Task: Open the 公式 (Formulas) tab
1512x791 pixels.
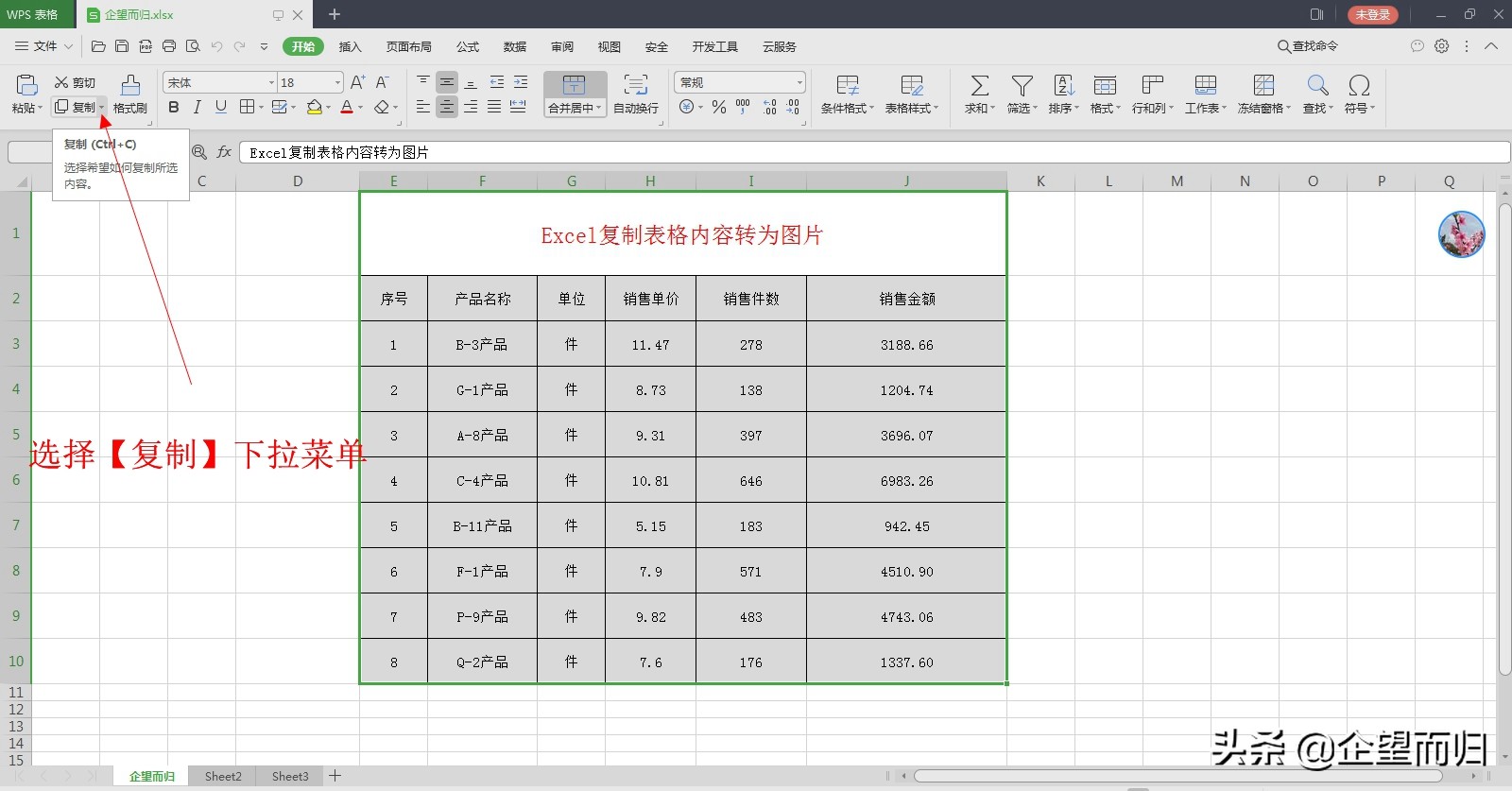Action: [468, 46]
